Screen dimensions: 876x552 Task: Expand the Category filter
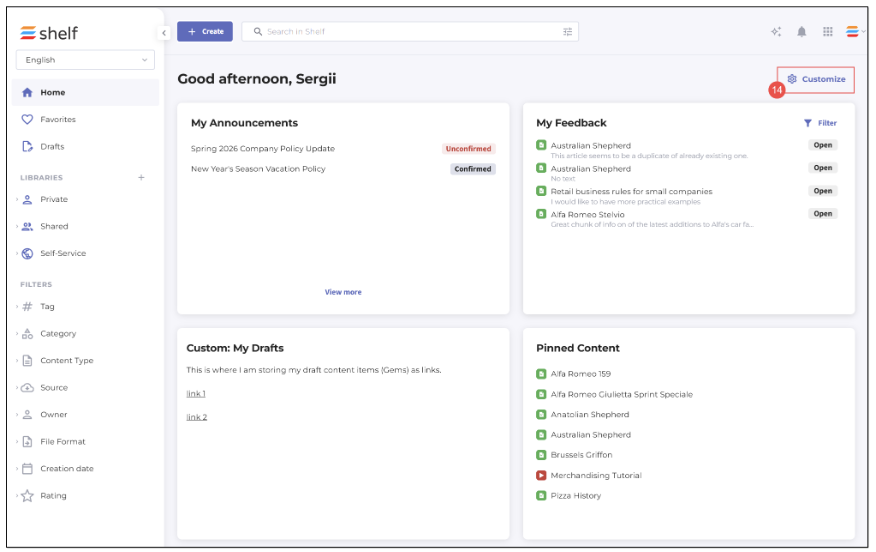(x=17, y=334)
